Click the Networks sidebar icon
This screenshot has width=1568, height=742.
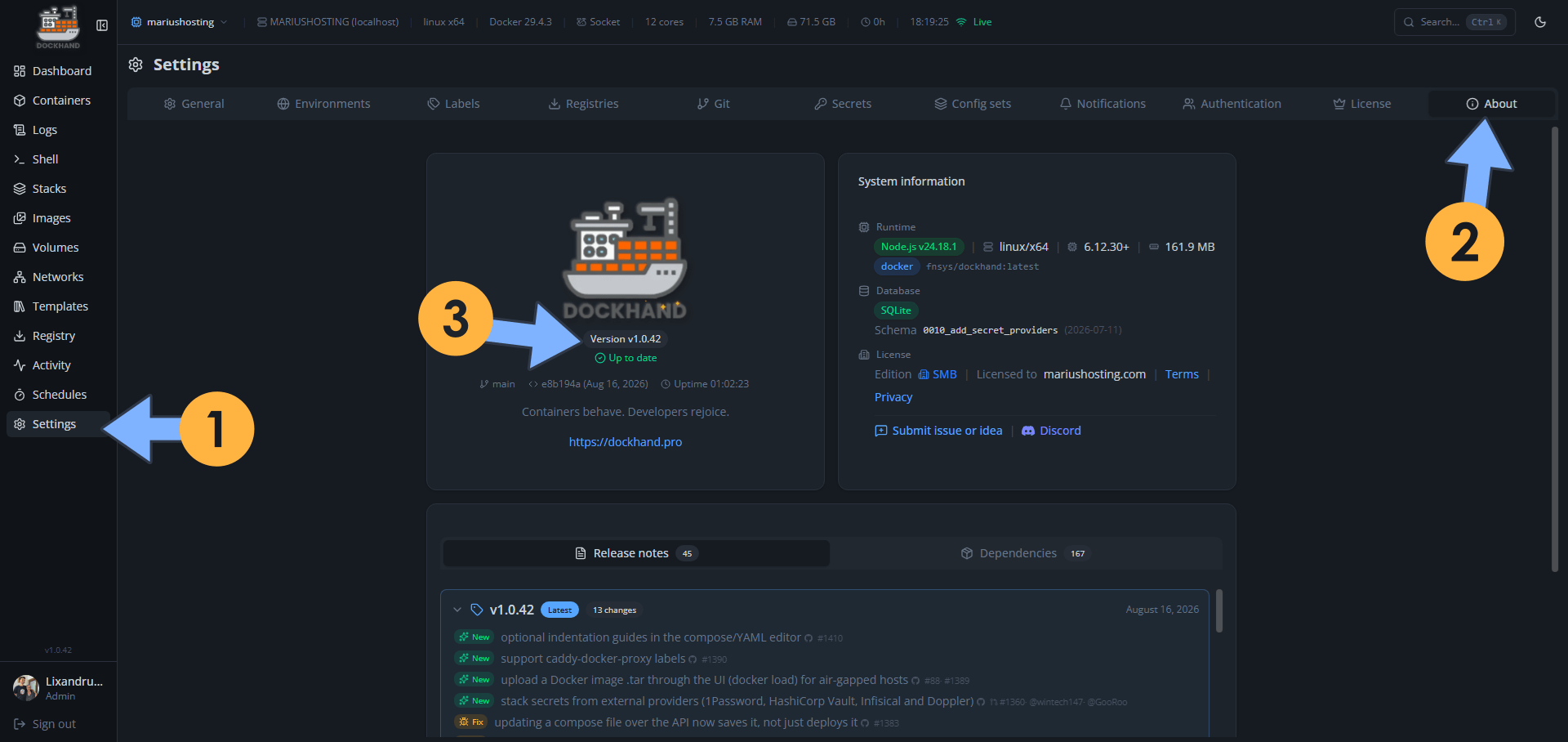(20, 277)
